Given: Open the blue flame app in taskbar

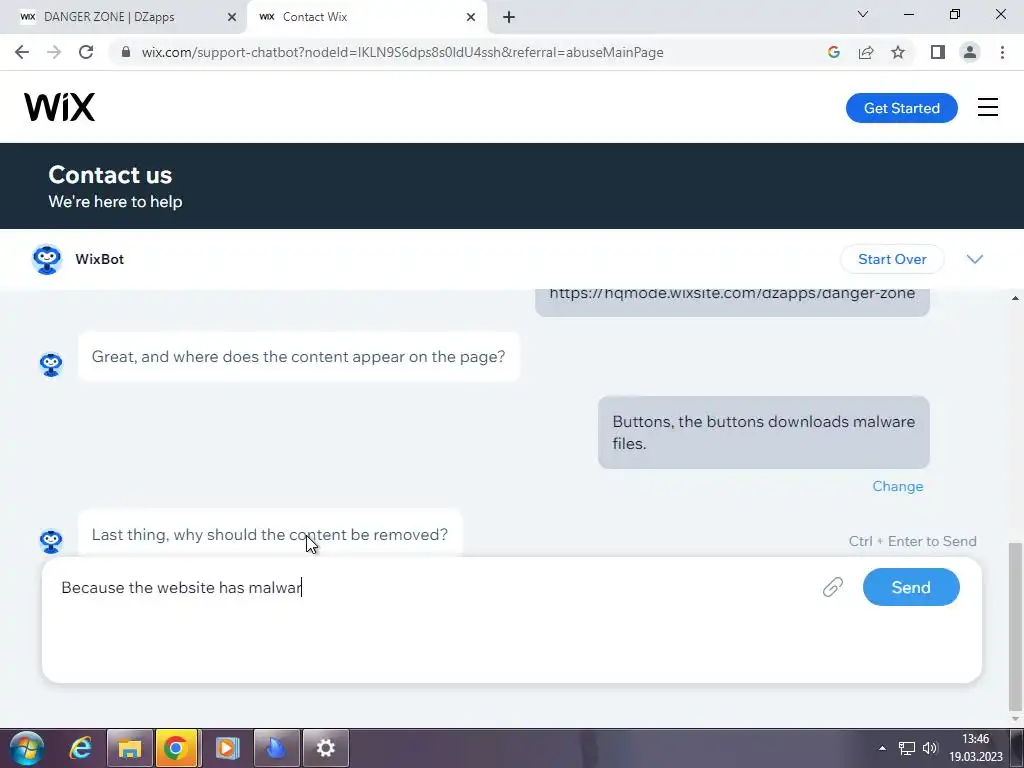Looking at the screenshot, I should click(x=276, y=748).
